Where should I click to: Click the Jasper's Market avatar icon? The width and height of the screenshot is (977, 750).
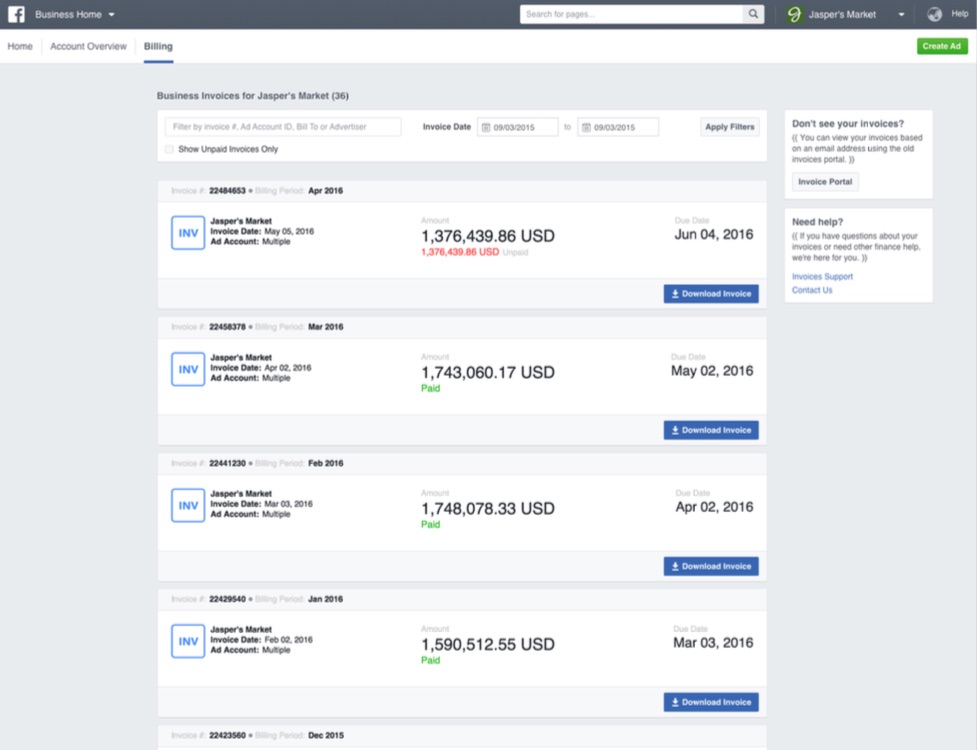(x=794, y=14)
